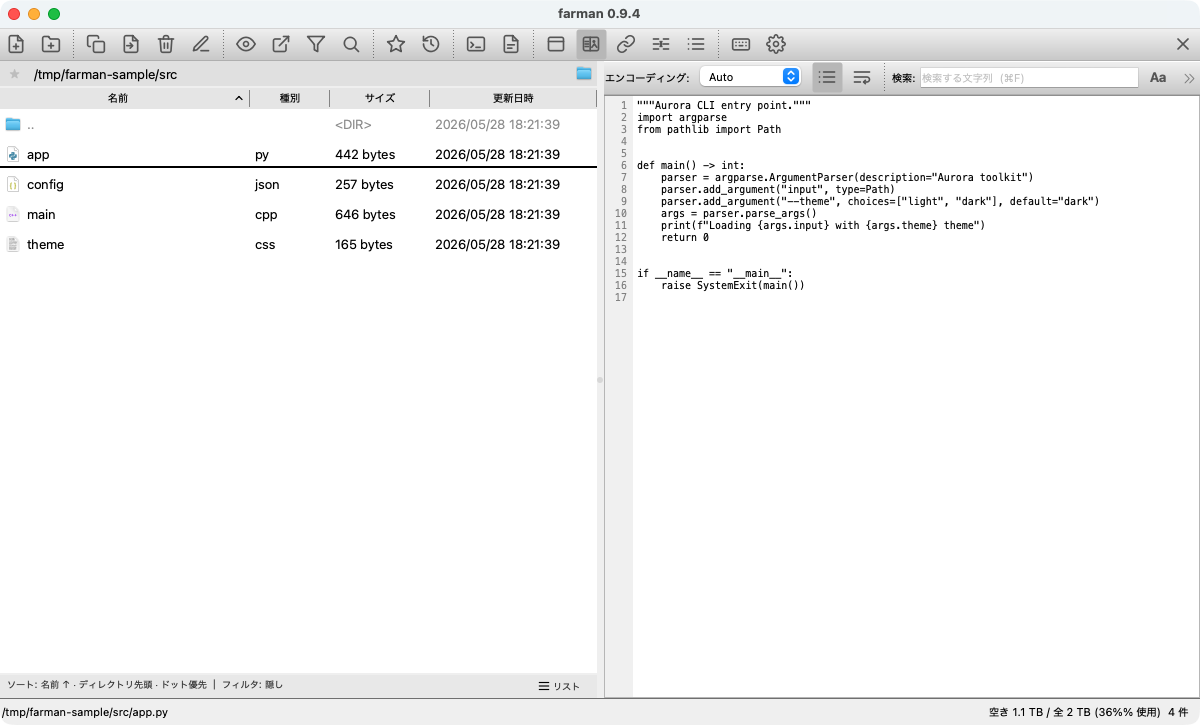
Task: Click the 'import argparse' code line
Action: (682, 117)
